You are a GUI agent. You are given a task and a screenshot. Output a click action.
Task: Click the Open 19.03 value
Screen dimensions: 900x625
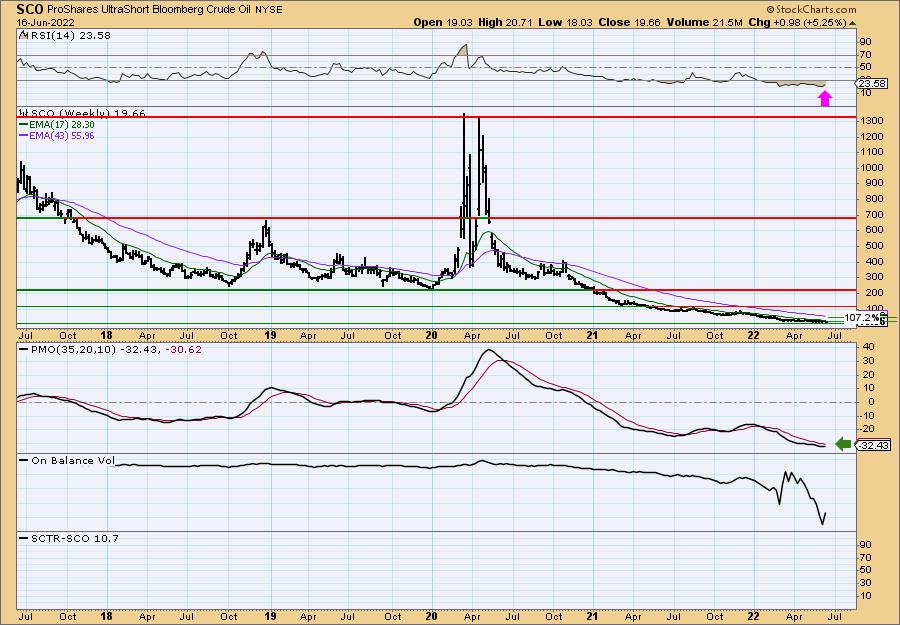pos(443,22)
